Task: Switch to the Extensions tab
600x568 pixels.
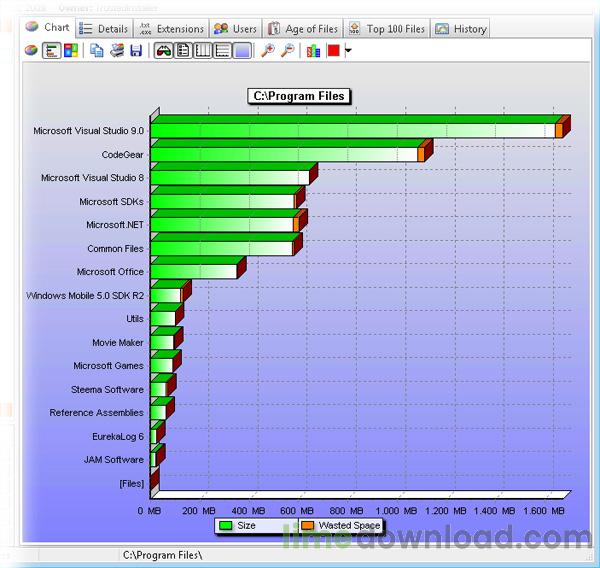Action: pyautogui.click(x=171, y=29)
